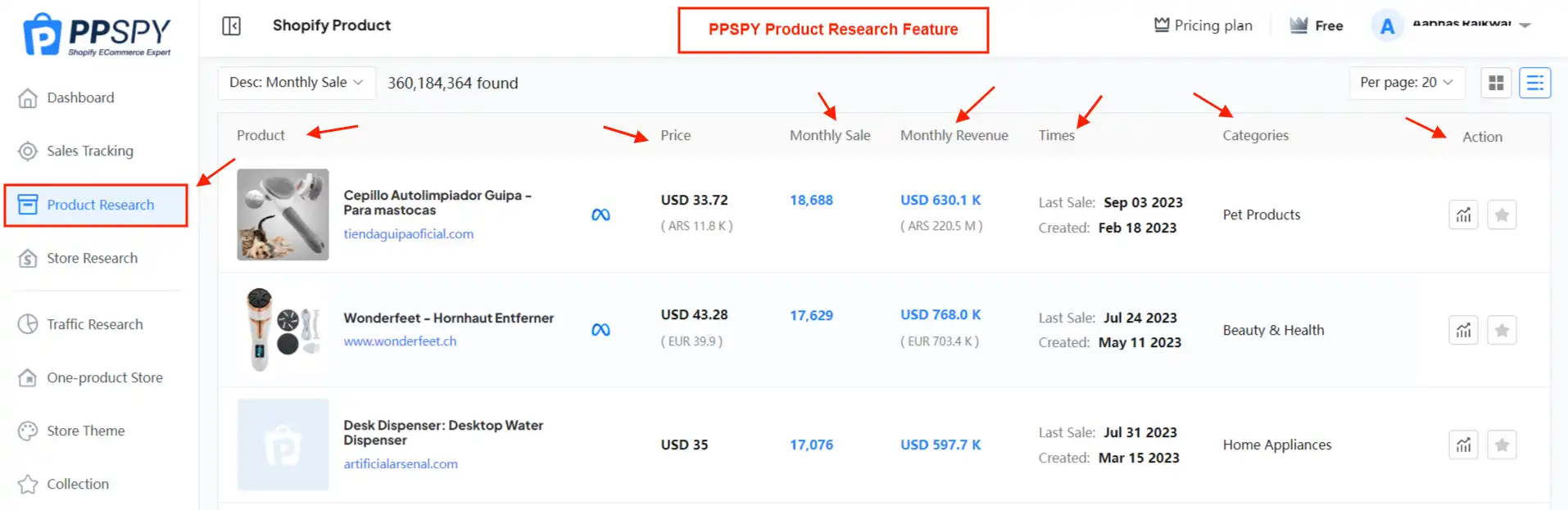Click revenue USD 630.1 K
The height and width of the screenshot is (510, 1568).
940,200
